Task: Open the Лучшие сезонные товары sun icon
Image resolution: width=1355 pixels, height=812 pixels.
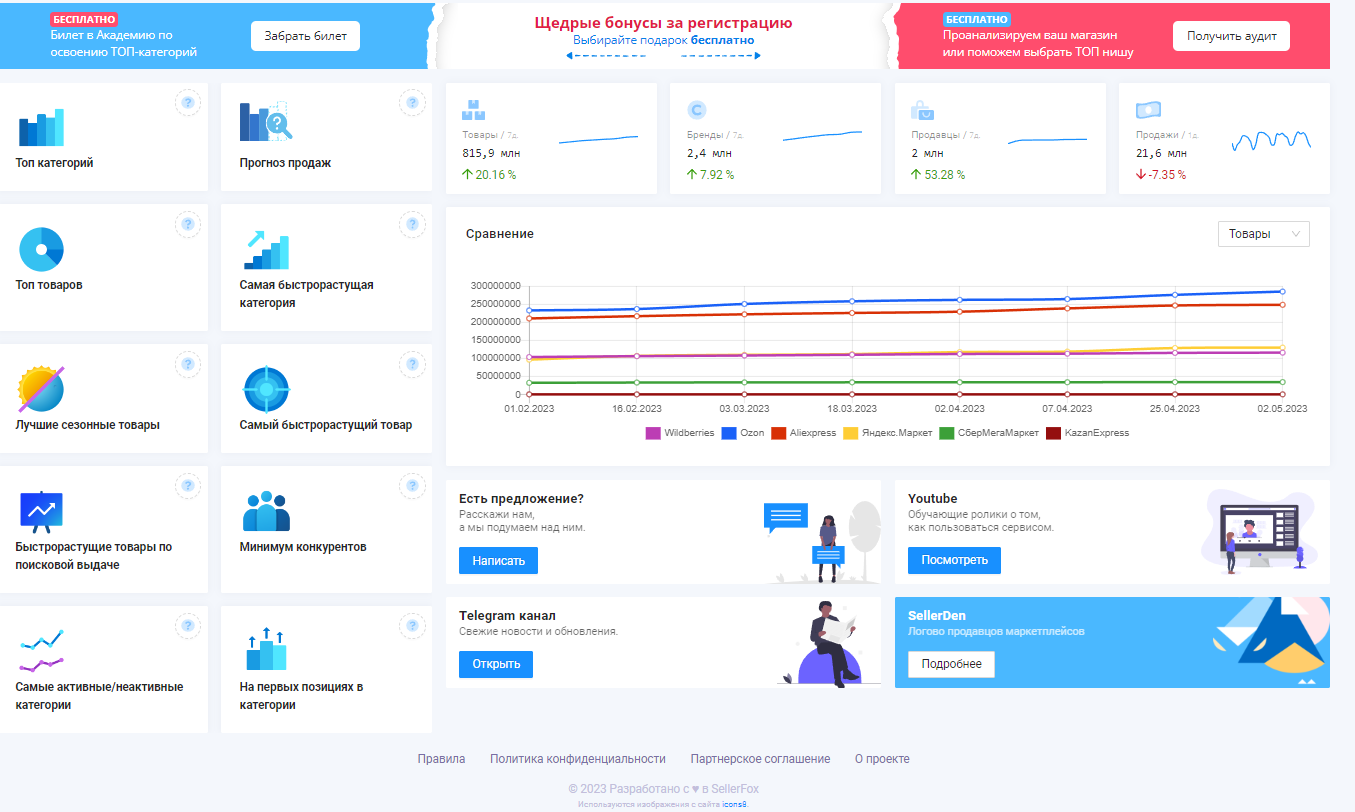Action: pyautogui.click(x=41, y=389)
